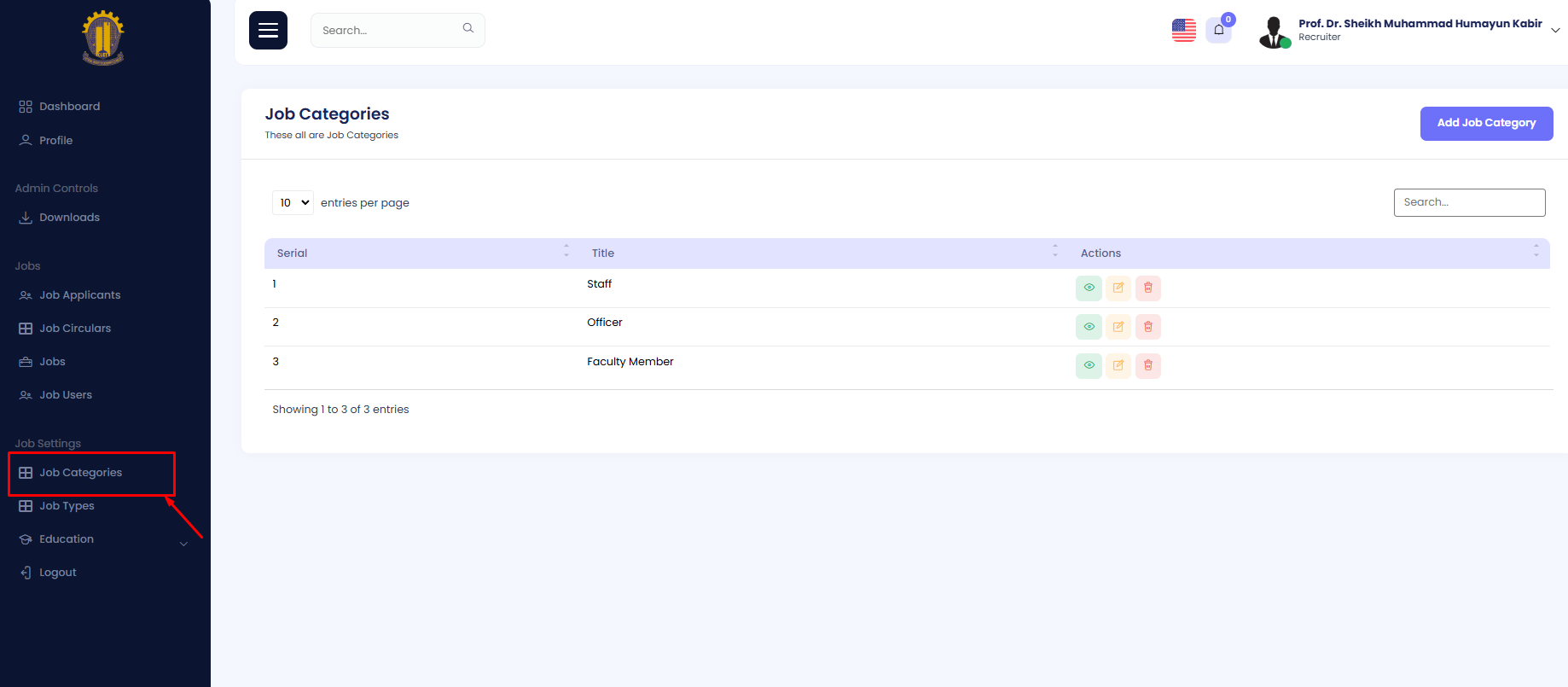
Task: Open the notification bell icon
Action: [1218, 31]
